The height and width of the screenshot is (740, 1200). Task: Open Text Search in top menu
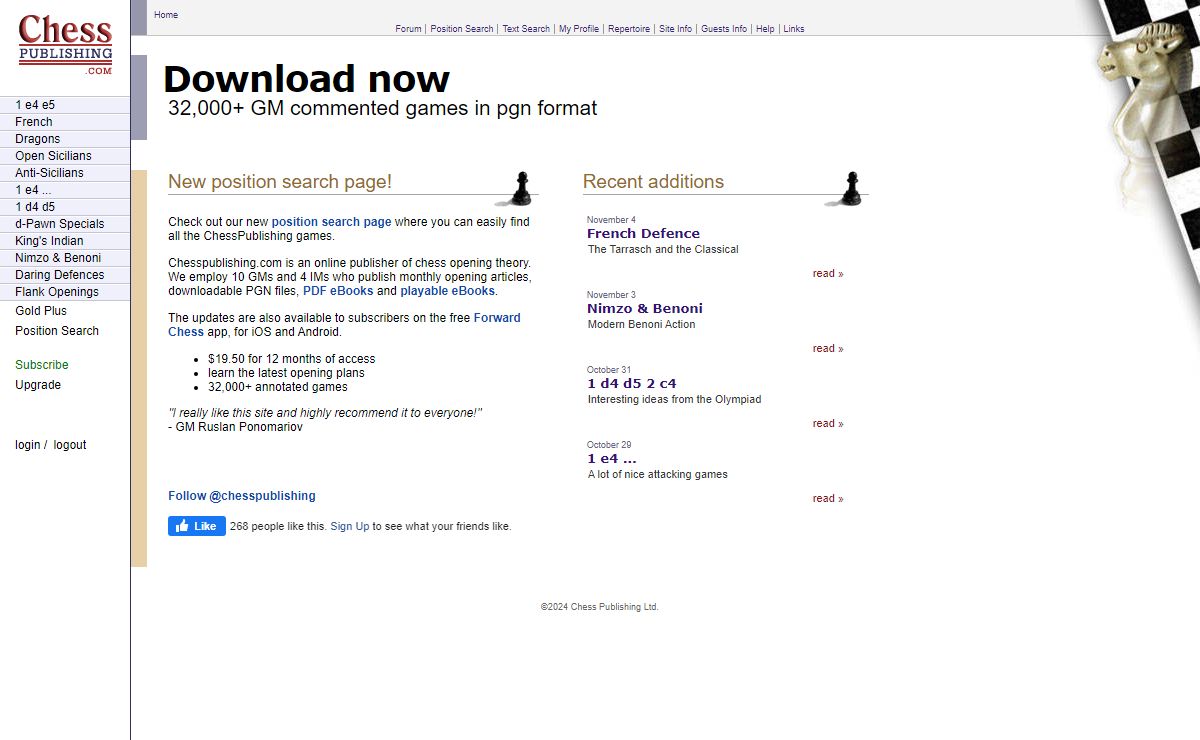pos(526,29)
